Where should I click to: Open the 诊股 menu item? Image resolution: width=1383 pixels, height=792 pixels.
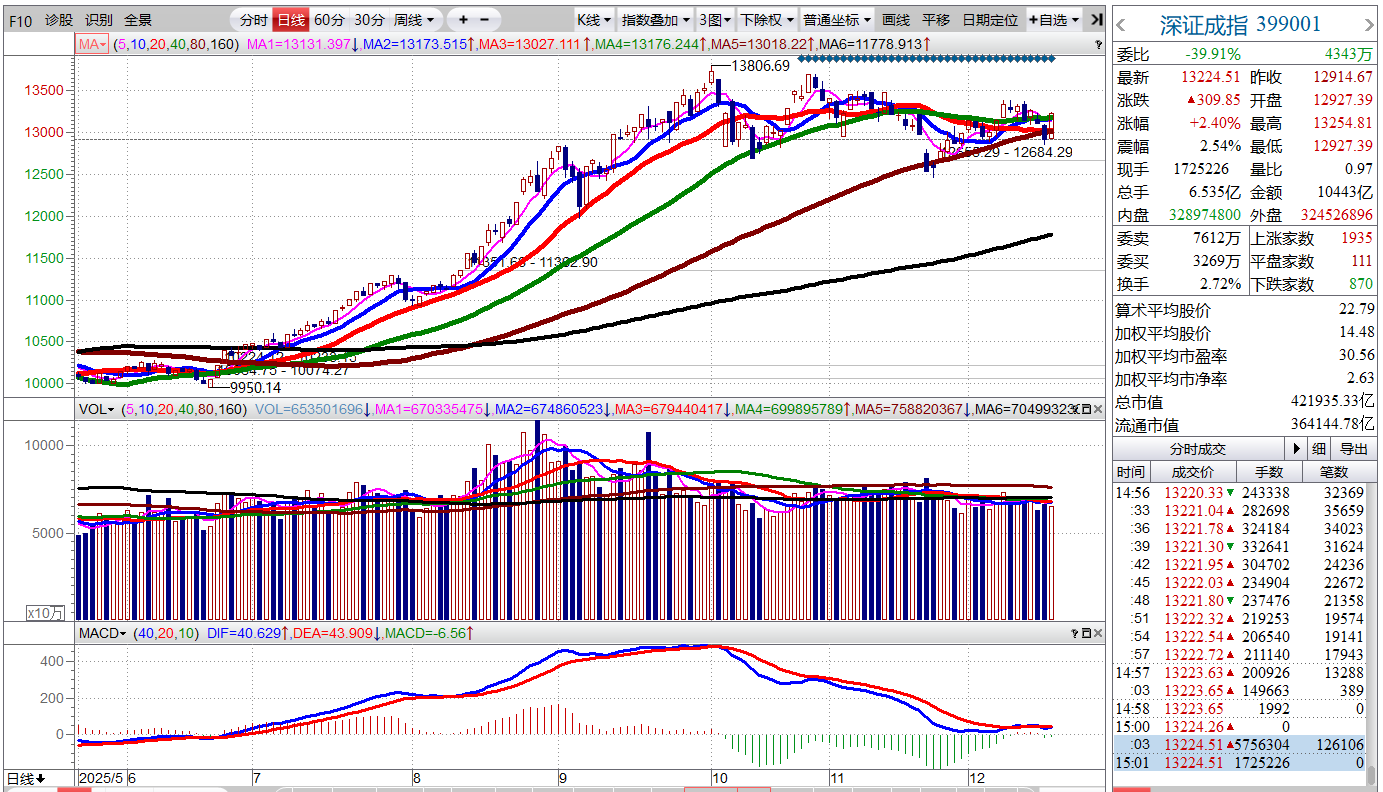(x=59, y=20)
